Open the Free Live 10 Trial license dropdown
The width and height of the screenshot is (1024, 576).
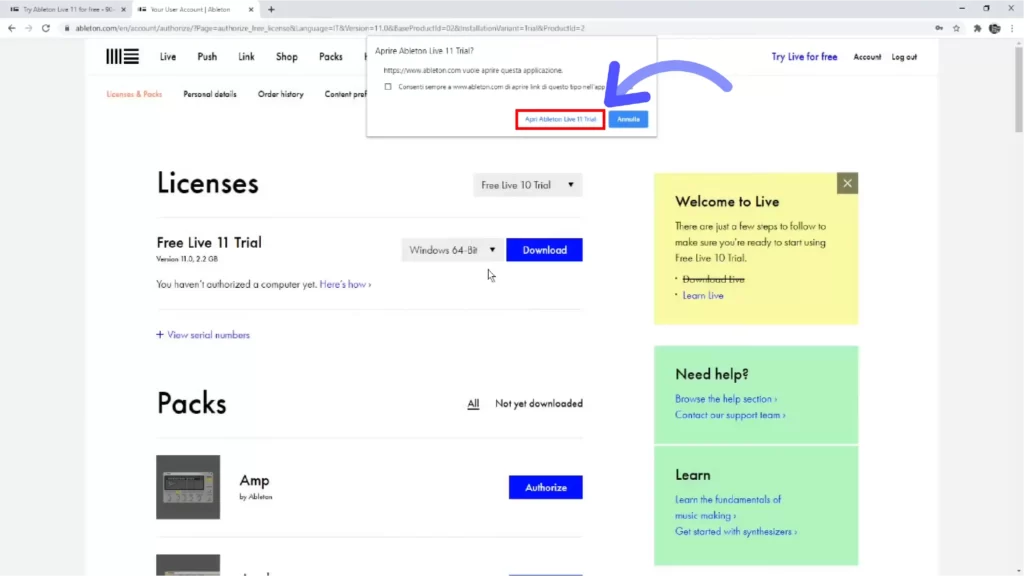(528, 185)
